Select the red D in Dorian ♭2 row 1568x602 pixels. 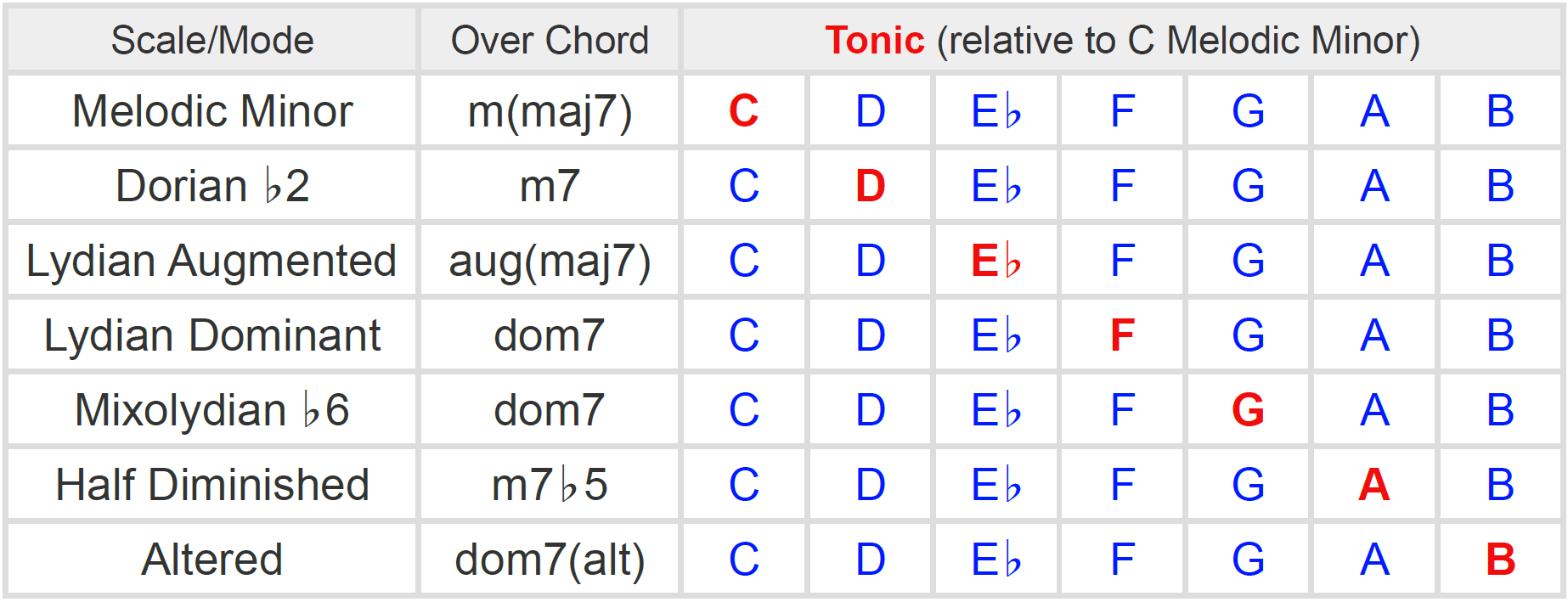pos(870,186)
